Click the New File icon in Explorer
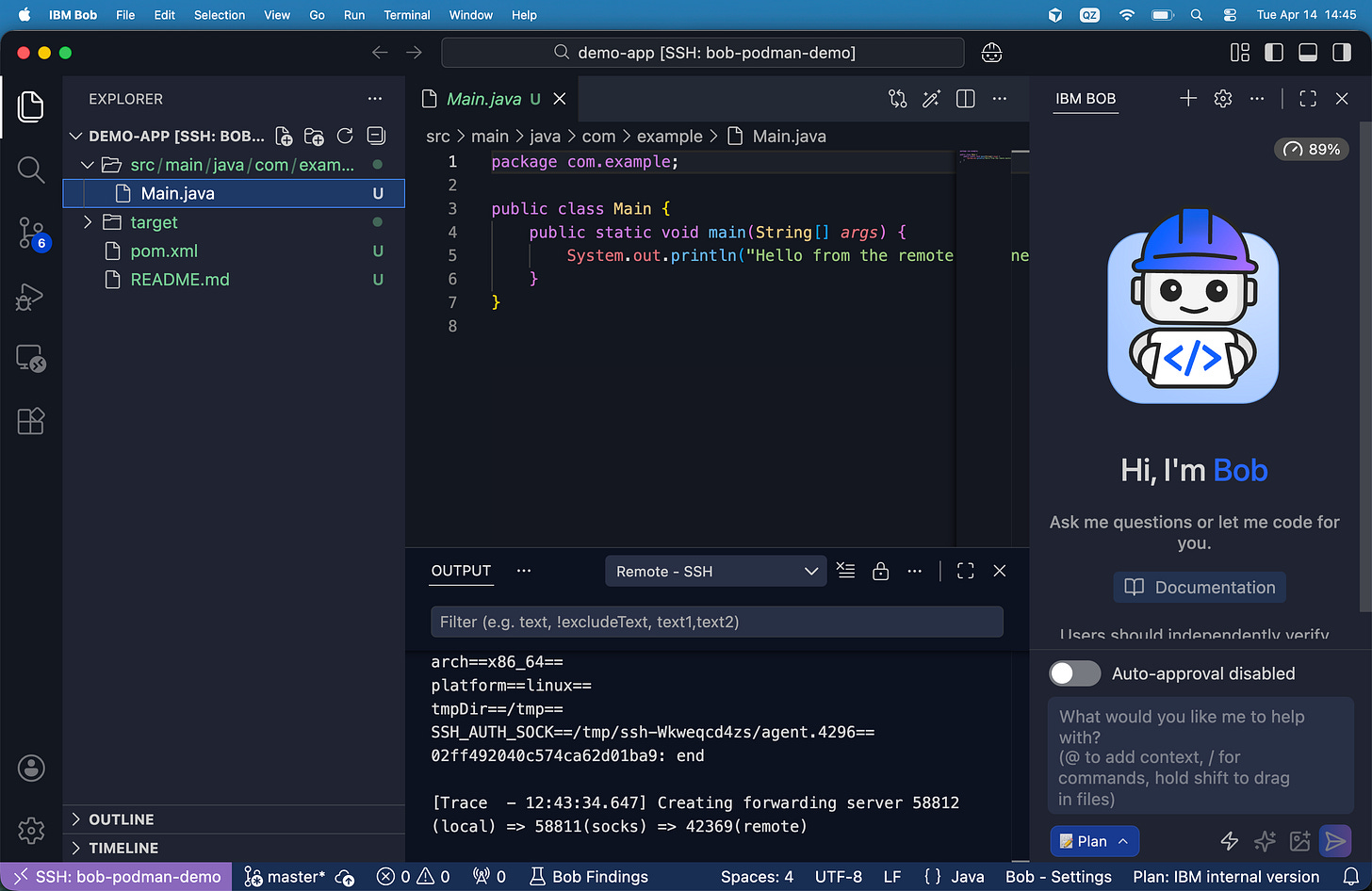The width and height of the screenshot is (1372, 891). (284, 137)
